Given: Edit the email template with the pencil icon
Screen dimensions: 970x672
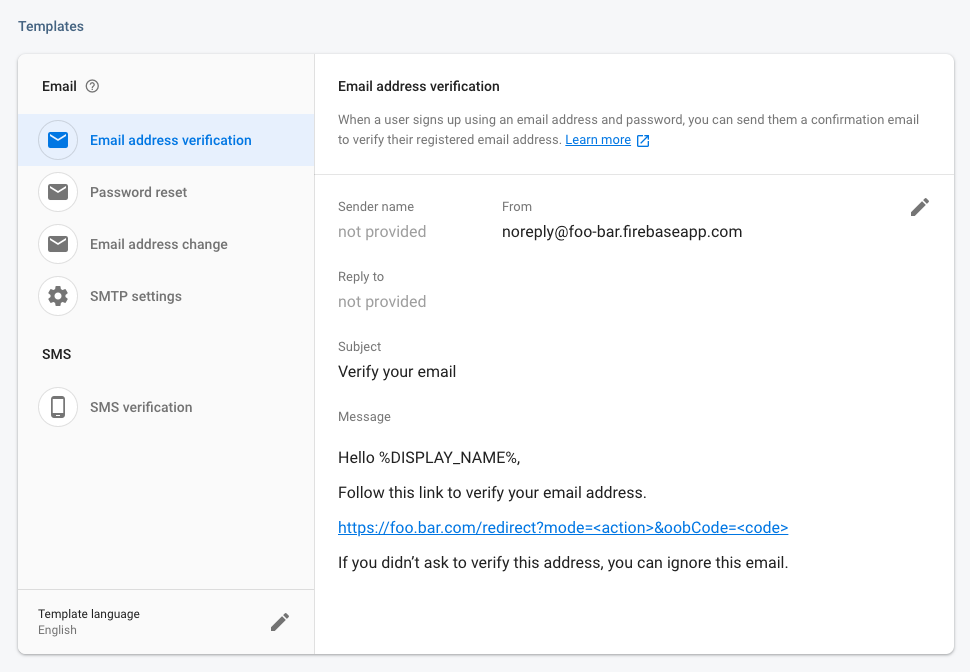Looking at the screenshot, I should [x=920, y=207].
